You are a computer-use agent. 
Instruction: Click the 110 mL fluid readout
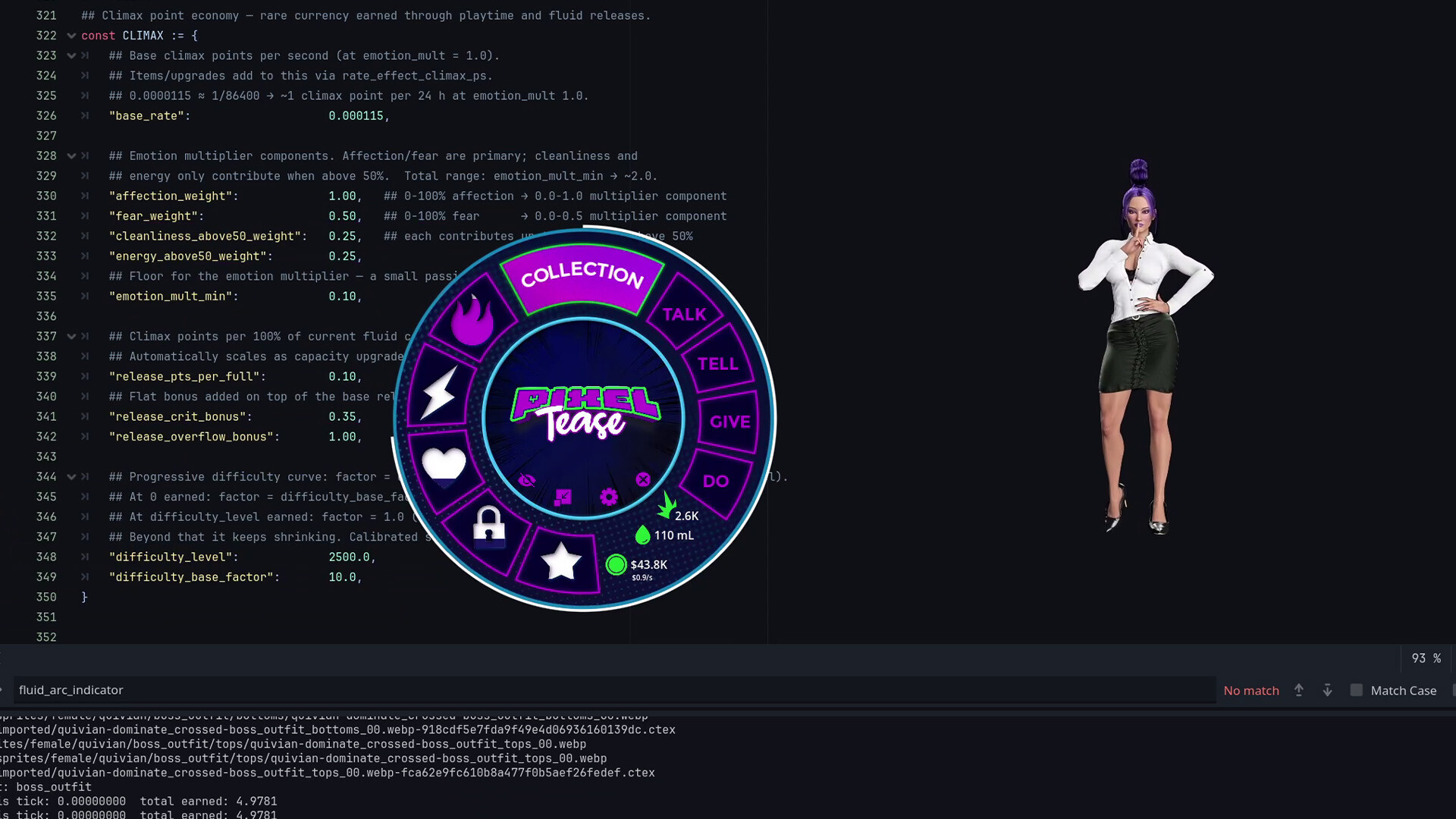674,535
